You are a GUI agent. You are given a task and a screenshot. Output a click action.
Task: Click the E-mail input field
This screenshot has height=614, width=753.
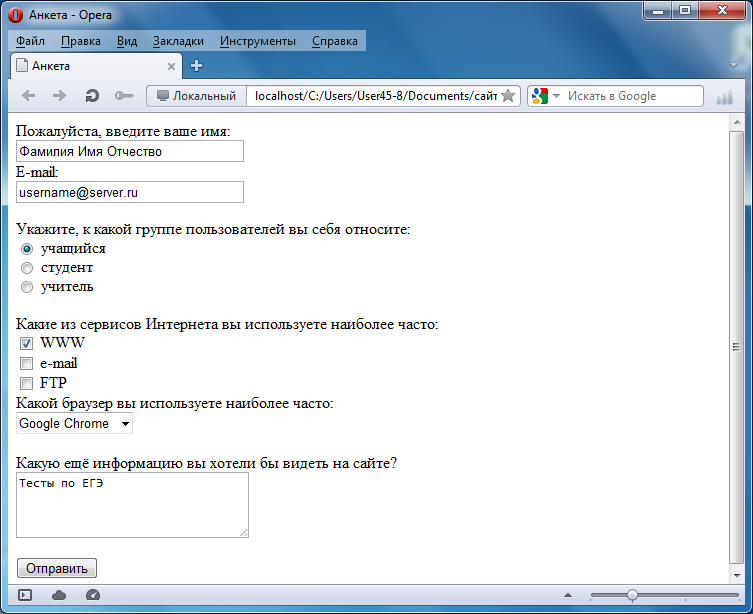[130, 192]
